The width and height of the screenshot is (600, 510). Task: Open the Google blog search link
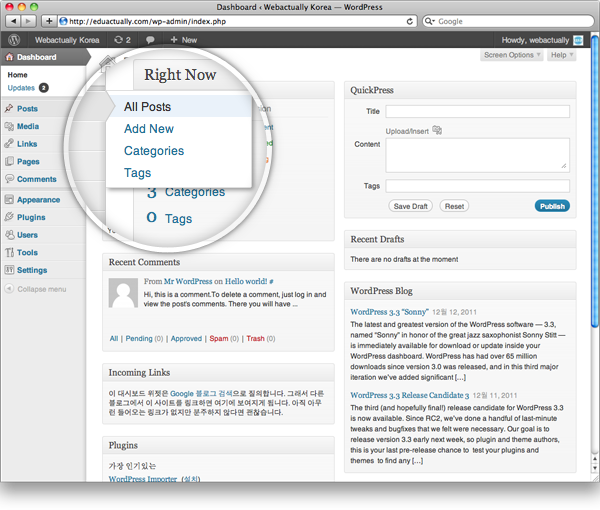click(201, 393)
